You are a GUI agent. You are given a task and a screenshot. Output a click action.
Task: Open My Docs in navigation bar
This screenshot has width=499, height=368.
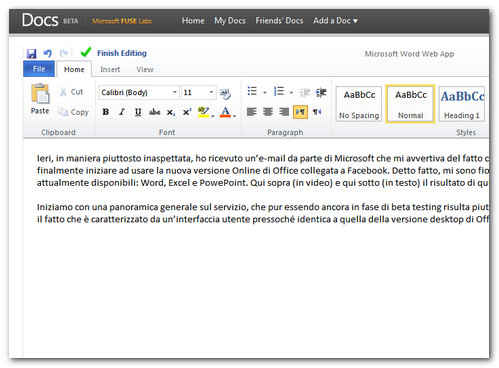pos(230,21)
